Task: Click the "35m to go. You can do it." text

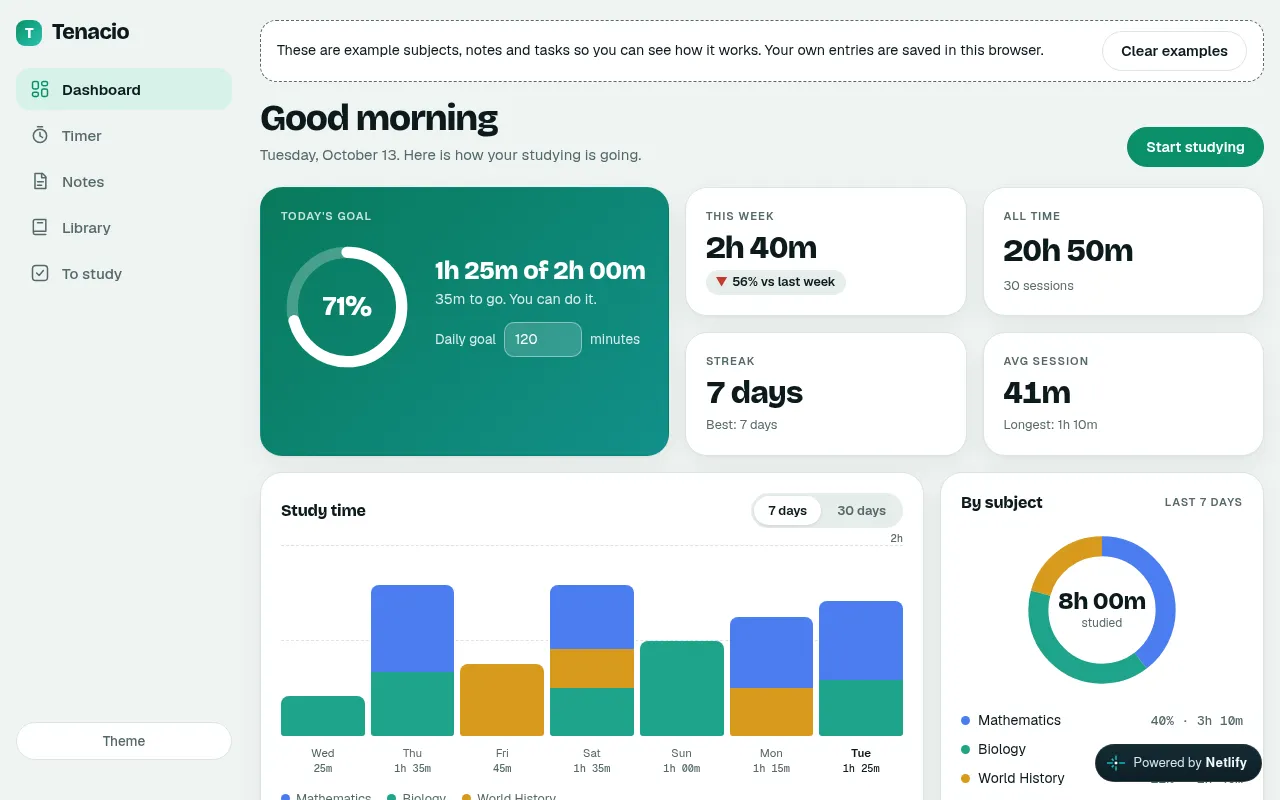Action: 515,299
